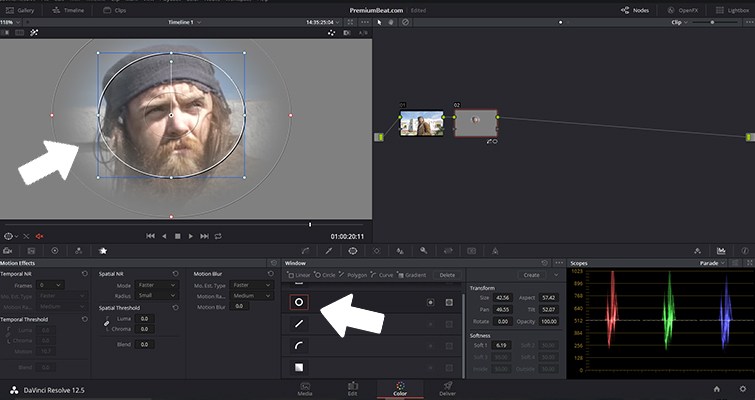The image size is (755, 400).
Task: Click the Delete window button
Action: coord(446,275)
